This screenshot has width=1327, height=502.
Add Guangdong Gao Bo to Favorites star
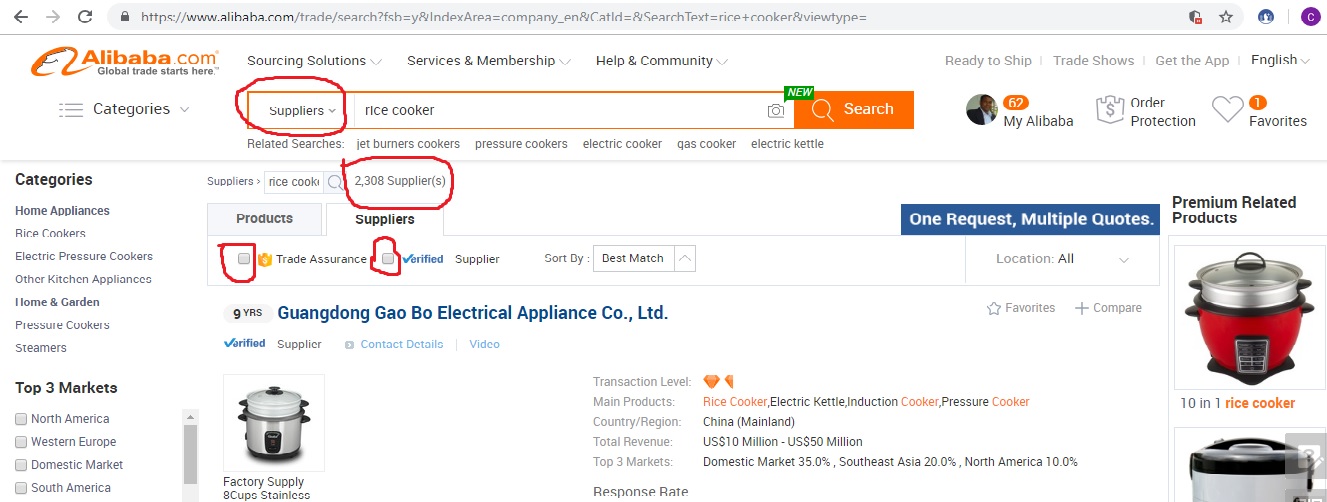click(994, 308)
